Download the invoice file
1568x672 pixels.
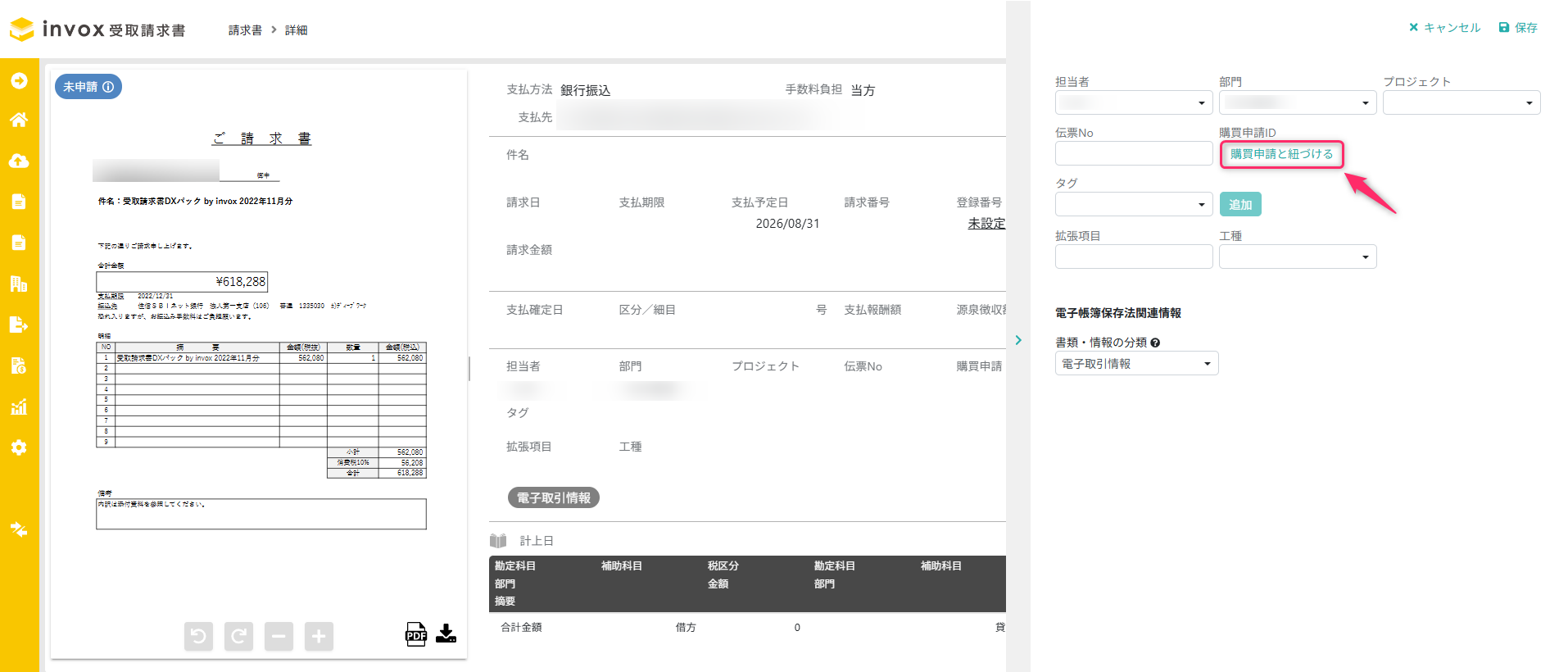click(x=446, y=633)
